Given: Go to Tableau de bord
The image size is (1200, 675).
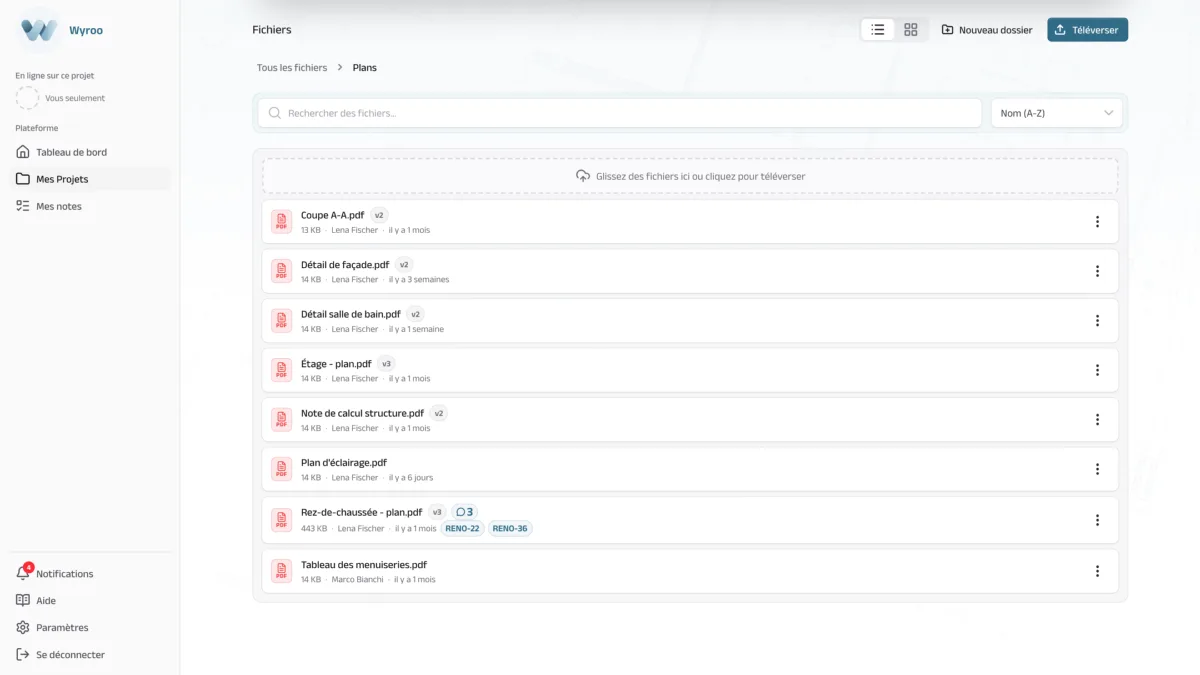Looking at the screenshot, I should (90, 152).
